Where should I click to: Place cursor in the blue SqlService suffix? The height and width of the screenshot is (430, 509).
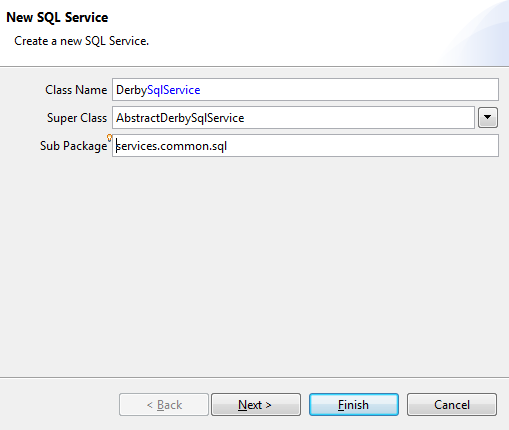[174, 90]
